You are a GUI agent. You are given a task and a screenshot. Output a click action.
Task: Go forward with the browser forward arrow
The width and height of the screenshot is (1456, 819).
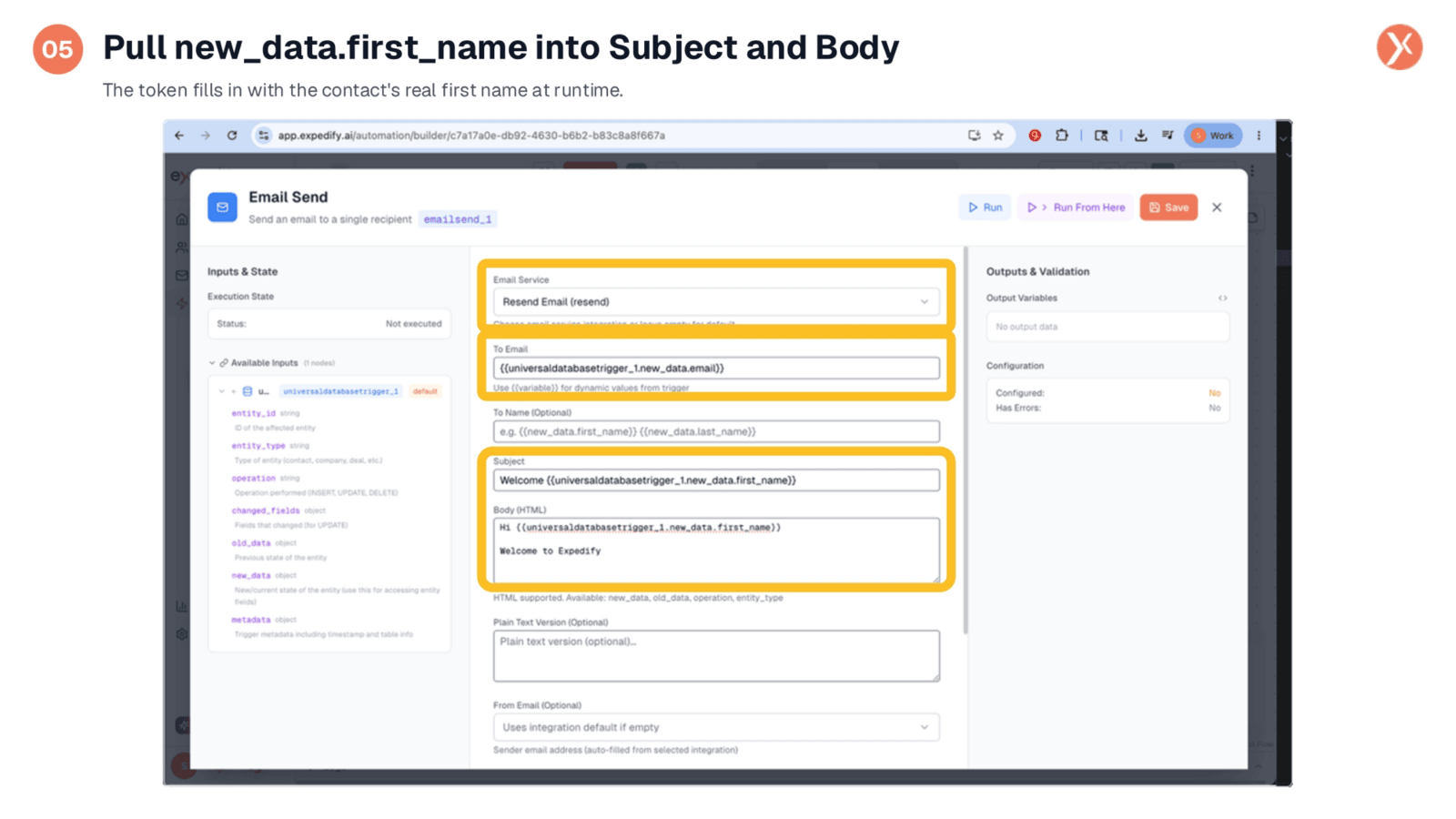[206, 136]
